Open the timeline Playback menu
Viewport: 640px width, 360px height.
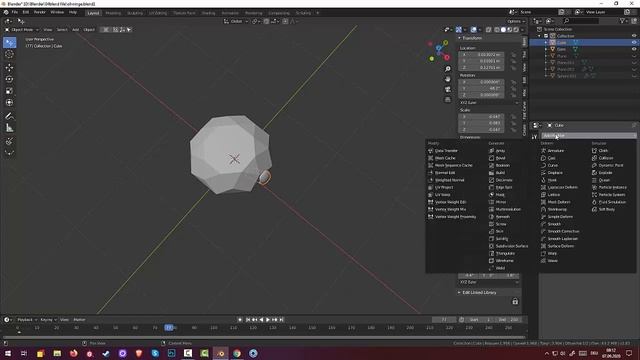27,320
